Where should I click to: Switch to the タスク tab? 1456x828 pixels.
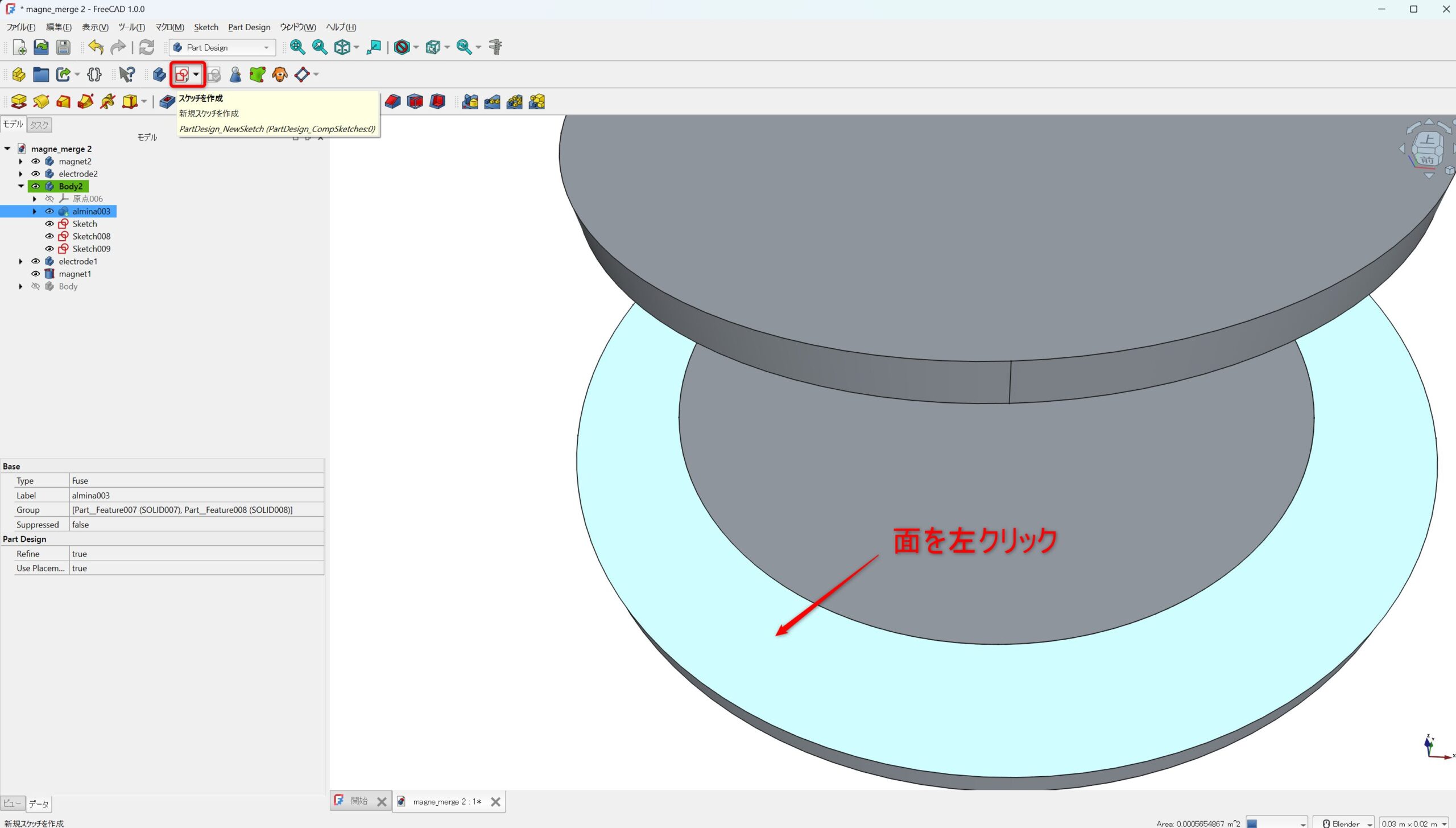[x=39, y=125]
